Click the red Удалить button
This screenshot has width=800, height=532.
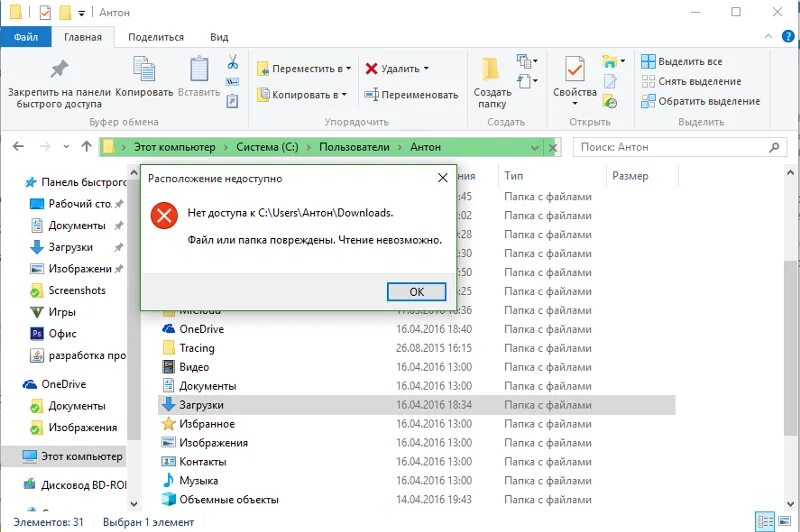392,68
